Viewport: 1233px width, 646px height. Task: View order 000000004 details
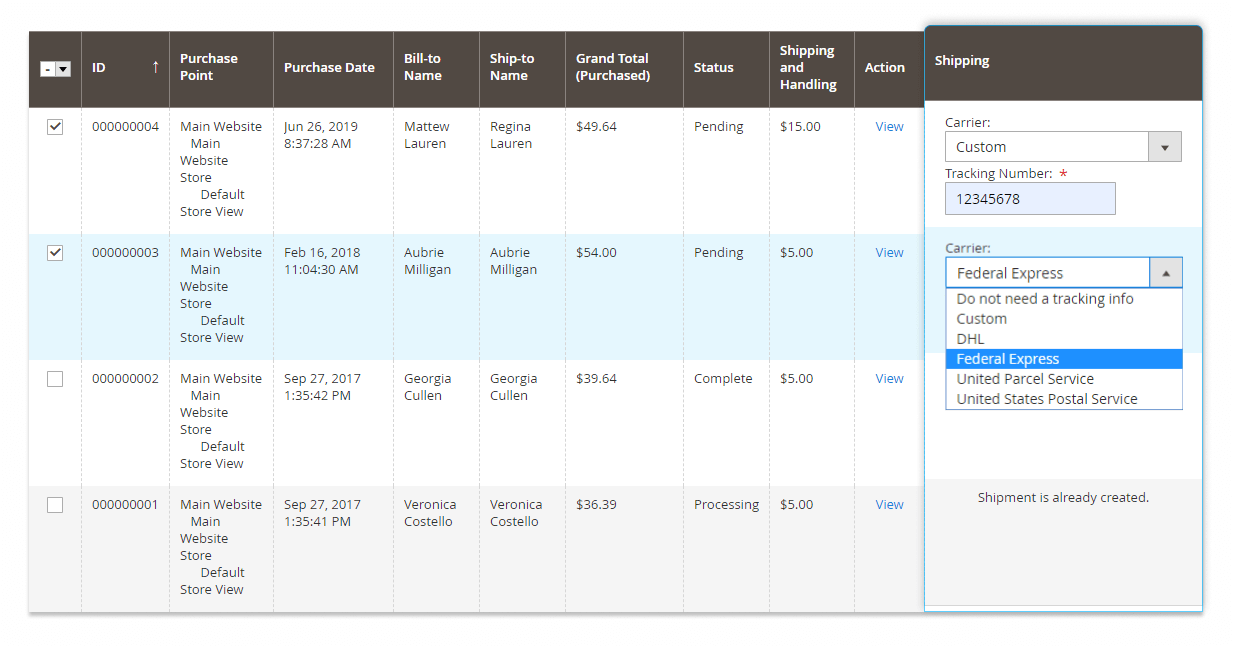click(889, 127)
